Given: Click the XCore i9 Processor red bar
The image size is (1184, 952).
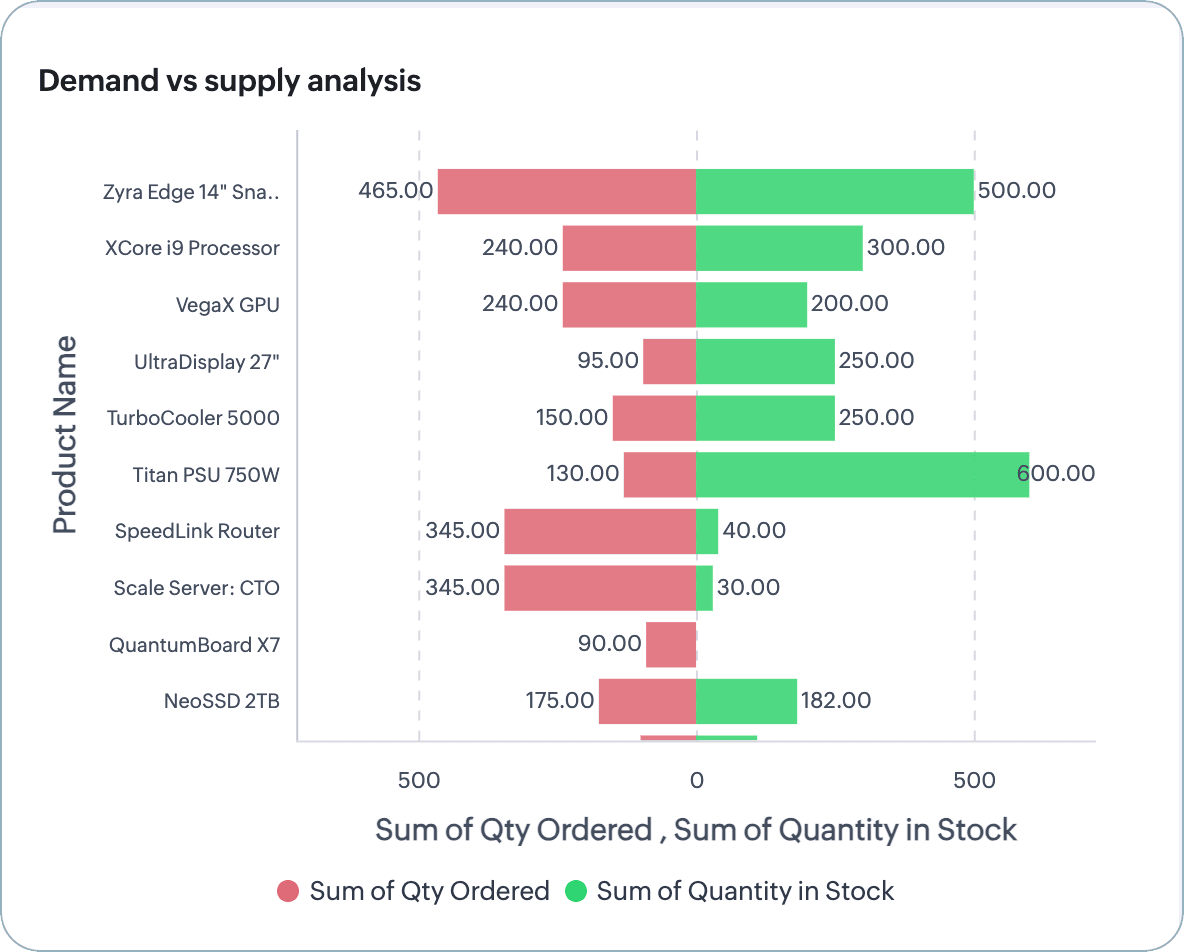Looking at the screenshot, I should [628, 248].
